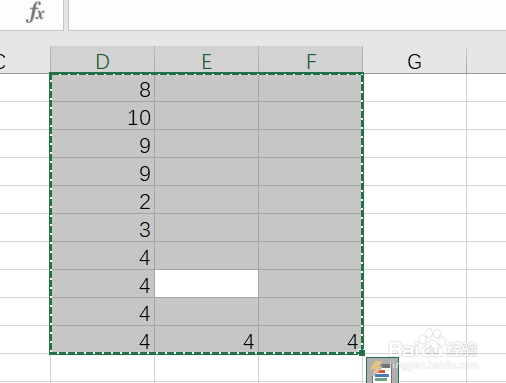Image resolution: width=506 pixels, height=383 pixels.
Task: Click empty cell below column D selection
Action: click(x=102, y=368)
